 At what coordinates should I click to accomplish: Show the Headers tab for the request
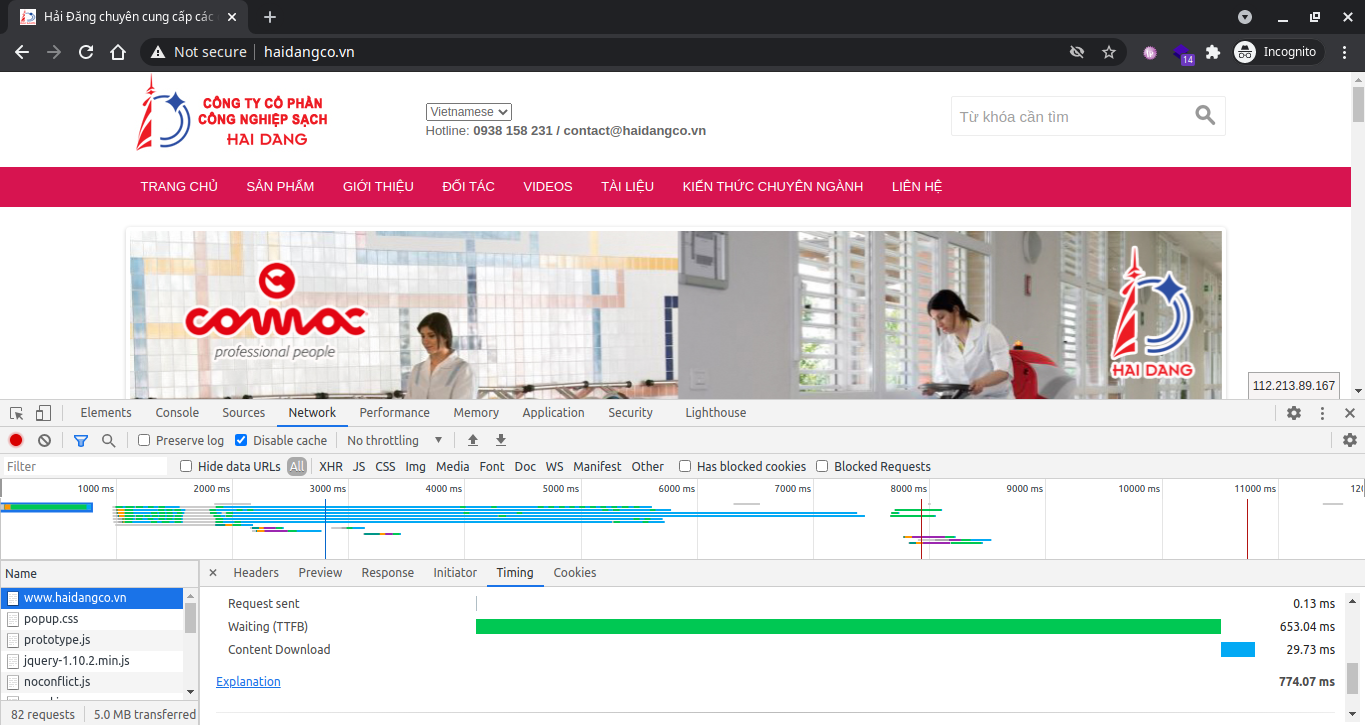[x=256, y=573]
